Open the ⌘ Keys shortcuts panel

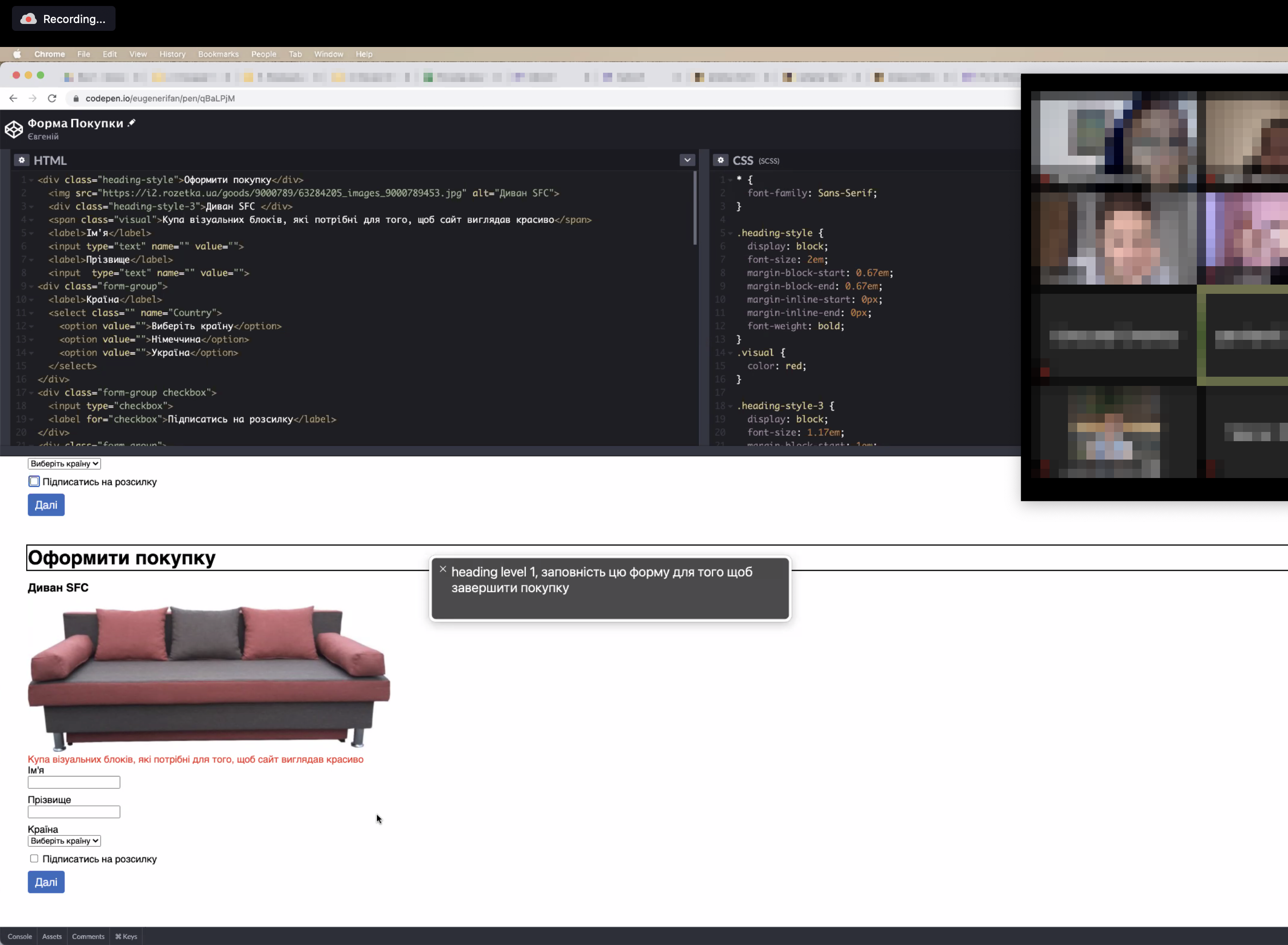click(x=126, y=936)
